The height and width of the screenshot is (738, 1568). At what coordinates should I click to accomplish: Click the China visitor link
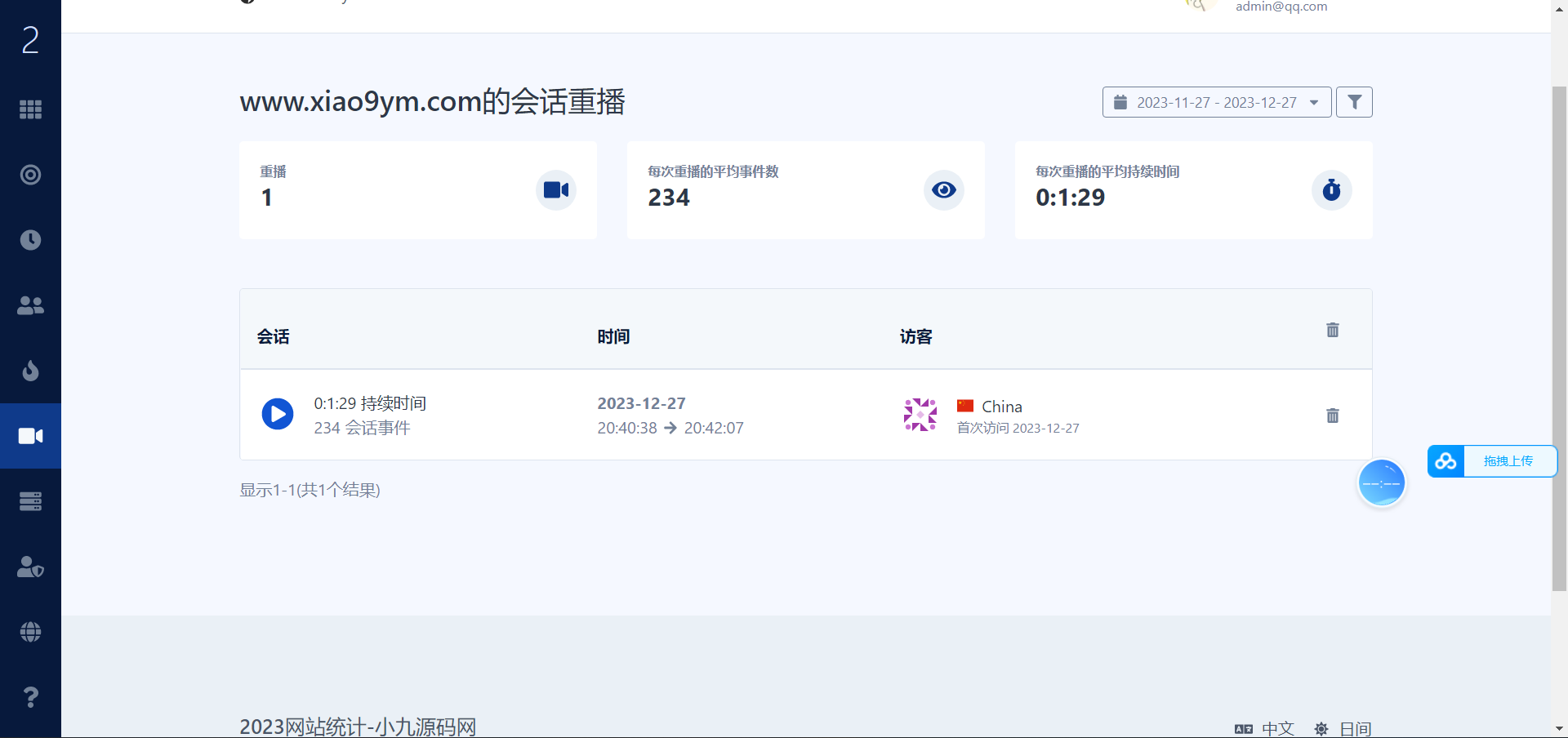(x=1002, y=407)
